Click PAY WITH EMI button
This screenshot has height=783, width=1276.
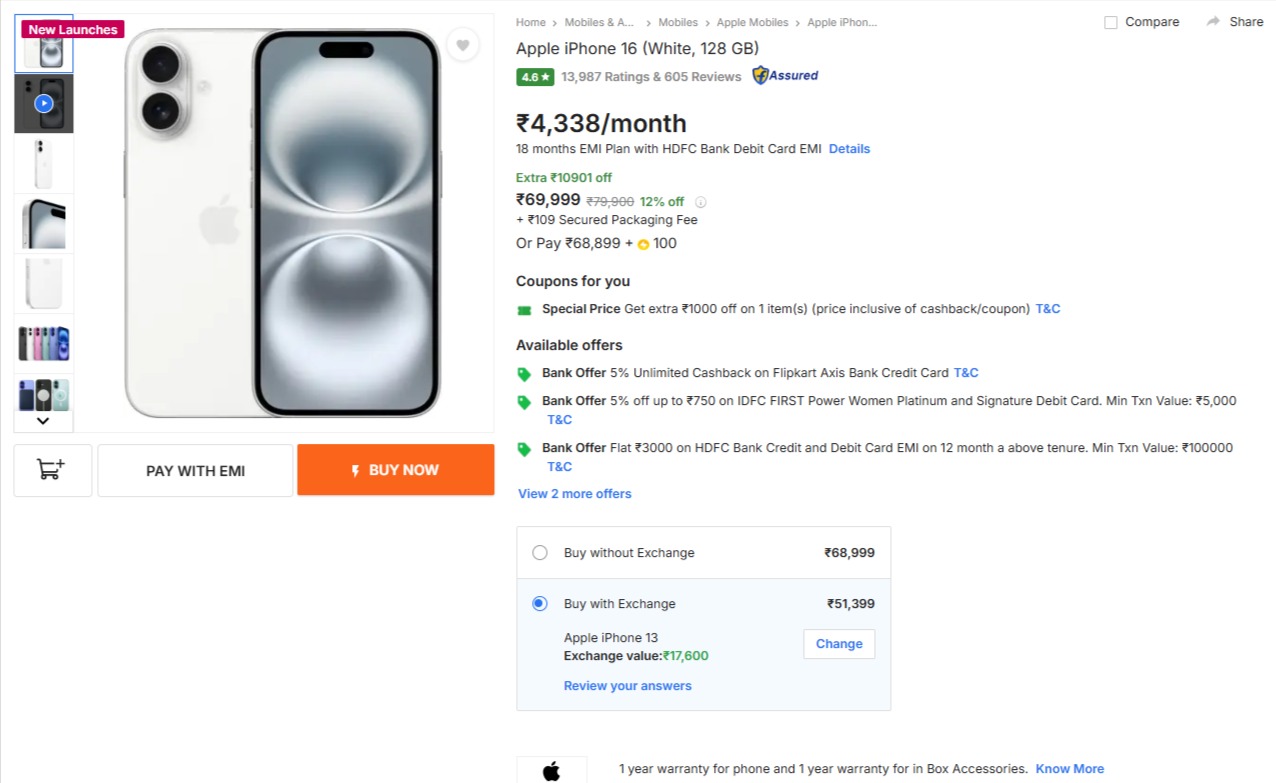click(x=195, y=470)
